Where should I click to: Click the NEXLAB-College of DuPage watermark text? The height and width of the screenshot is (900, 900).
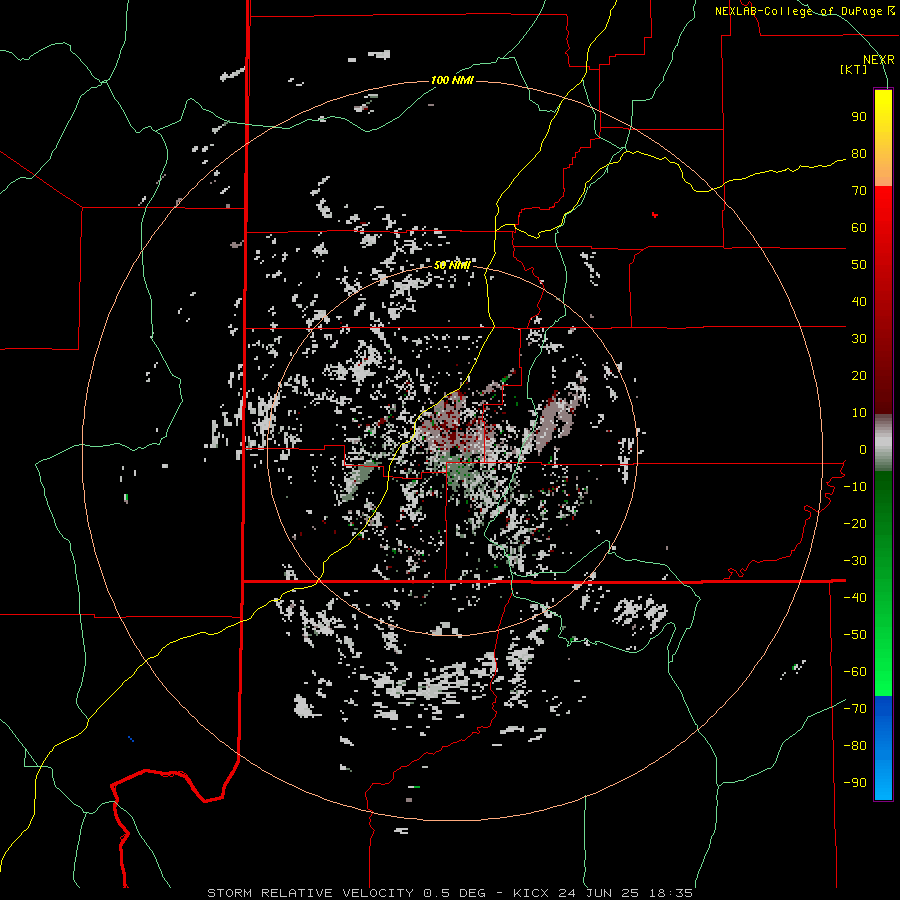point(799,11)
